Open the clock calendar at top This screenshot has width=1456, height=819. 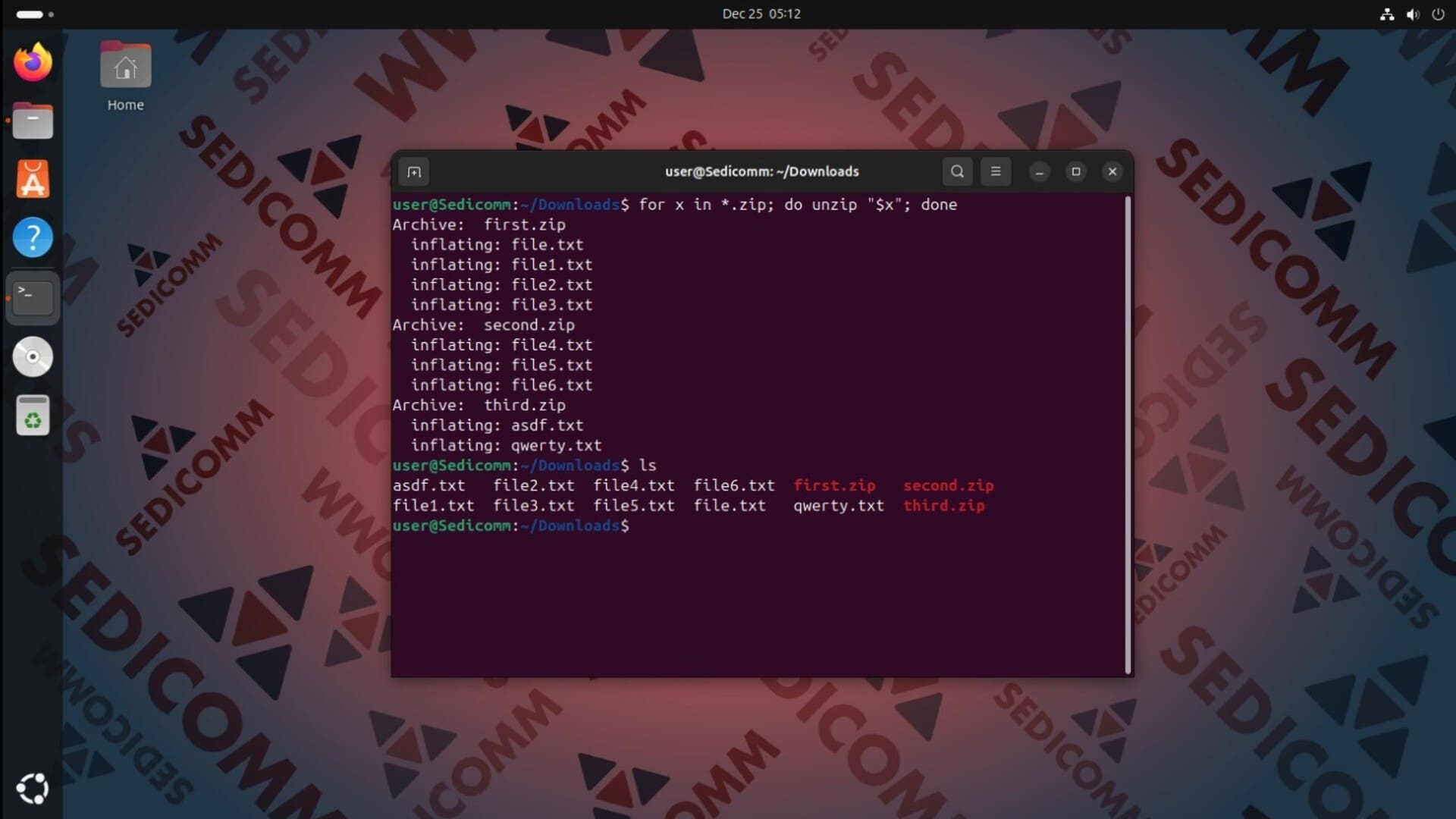(x=761, y=14)
